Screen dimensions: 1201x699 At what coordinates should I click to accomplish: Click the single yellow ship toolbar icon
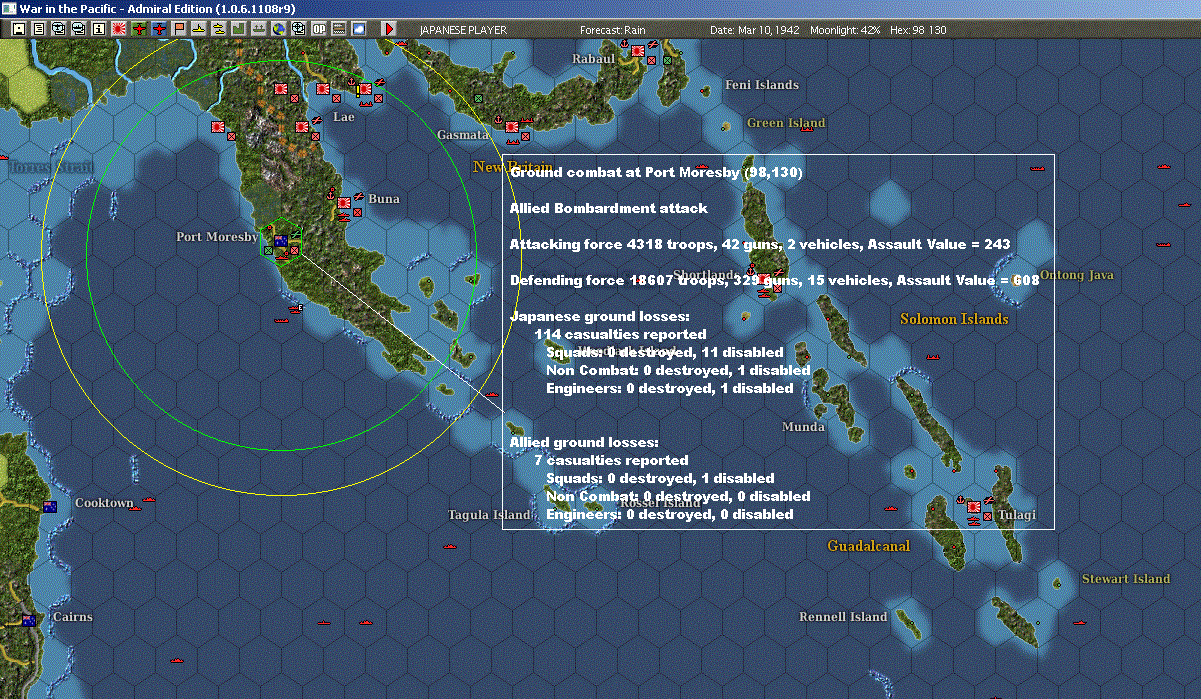tap(200, 29)
